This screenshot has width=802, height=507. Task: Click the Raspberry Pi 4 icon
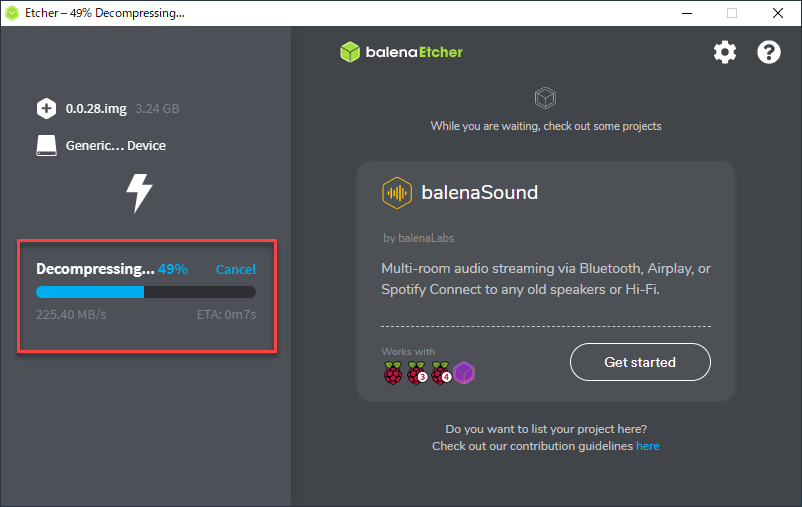click(x=441, y=372)
